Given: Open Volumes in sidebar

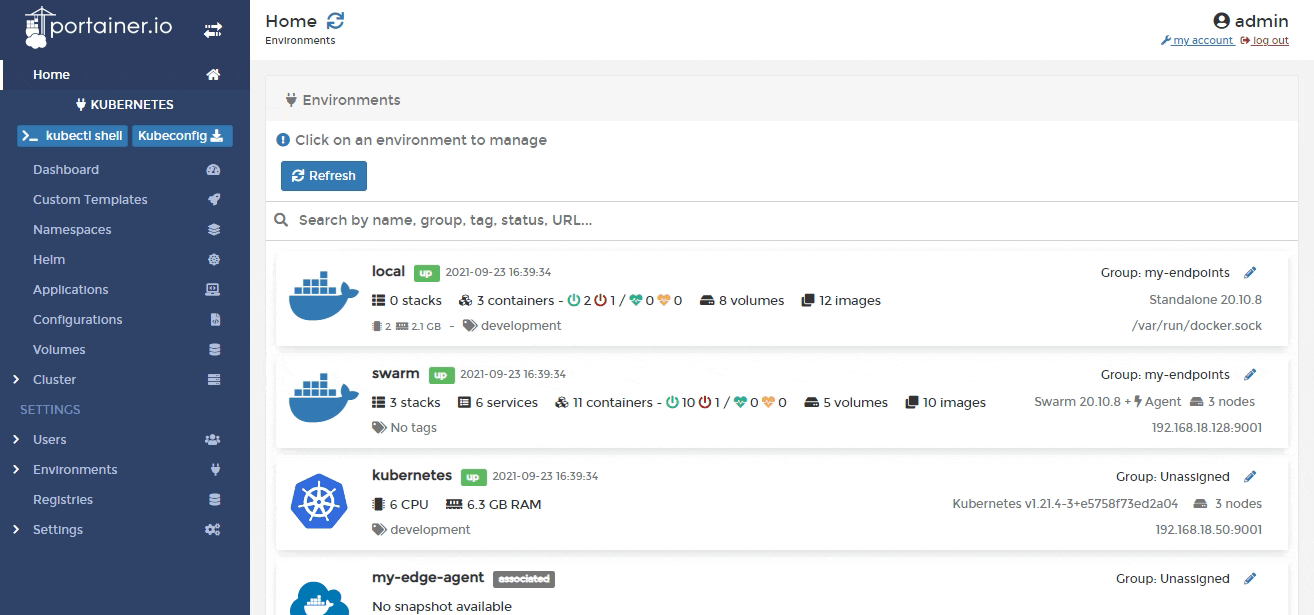Looking at the screenshot, I should click(x=59, y=350).
